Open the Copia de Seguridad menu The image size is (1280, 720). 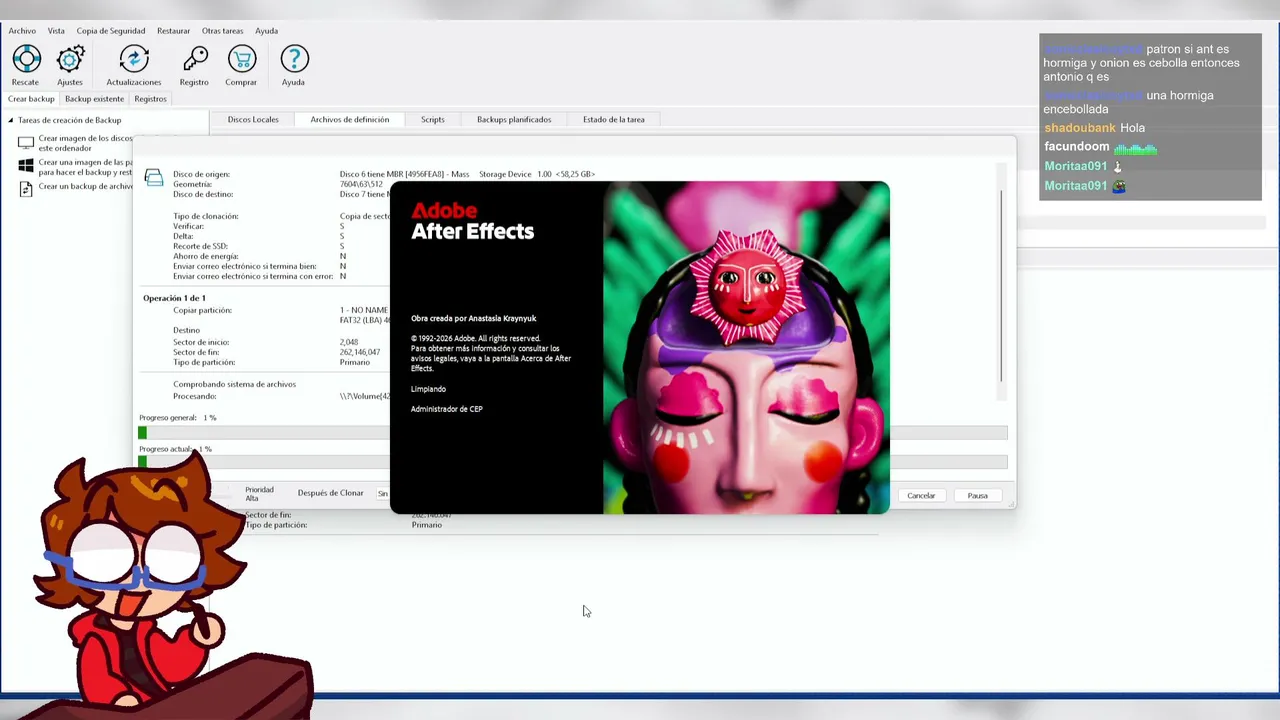click(x=111, y=31)
